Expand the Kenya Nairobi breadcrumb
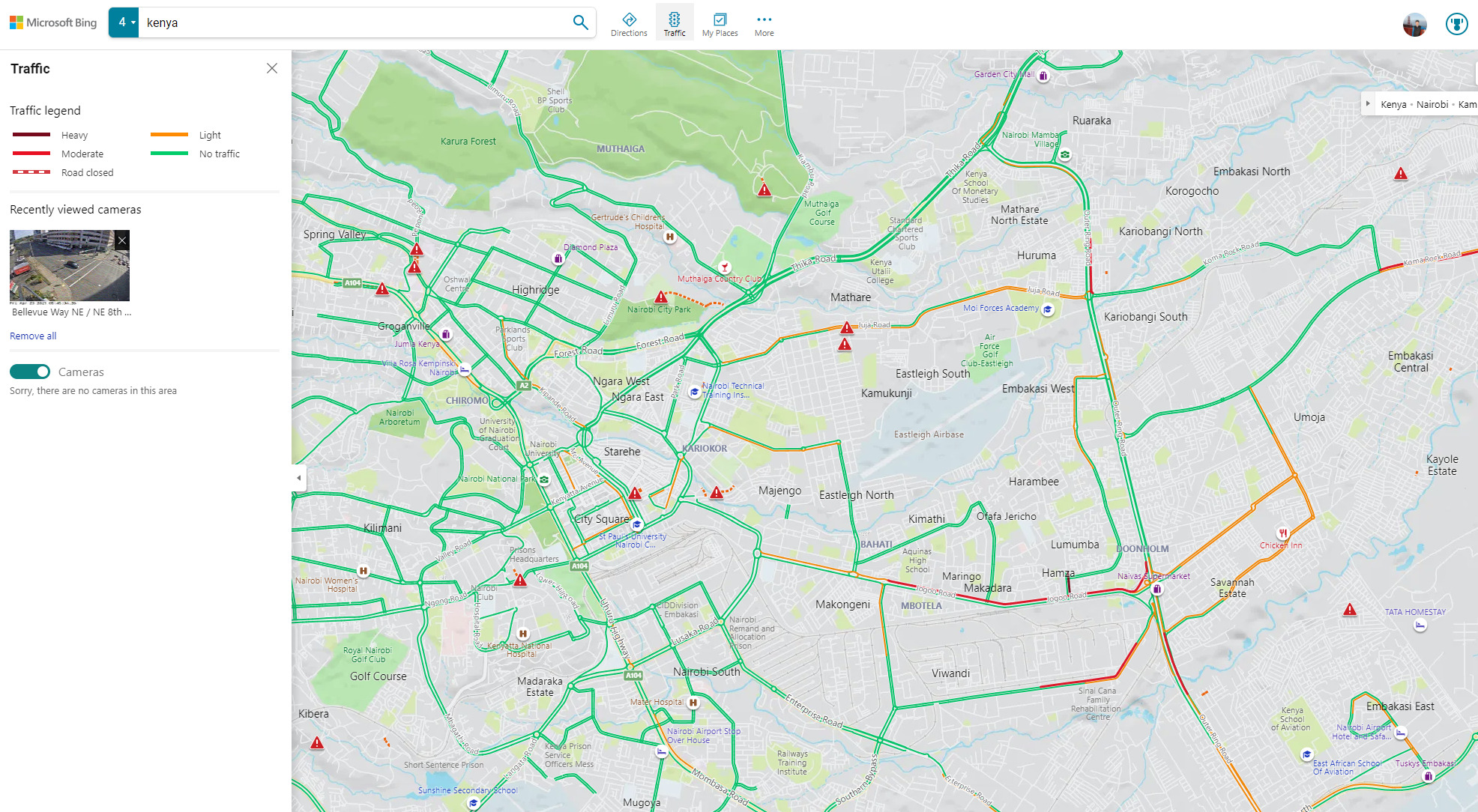This screenshot has width=1478, height=812. pos(1369,103)
